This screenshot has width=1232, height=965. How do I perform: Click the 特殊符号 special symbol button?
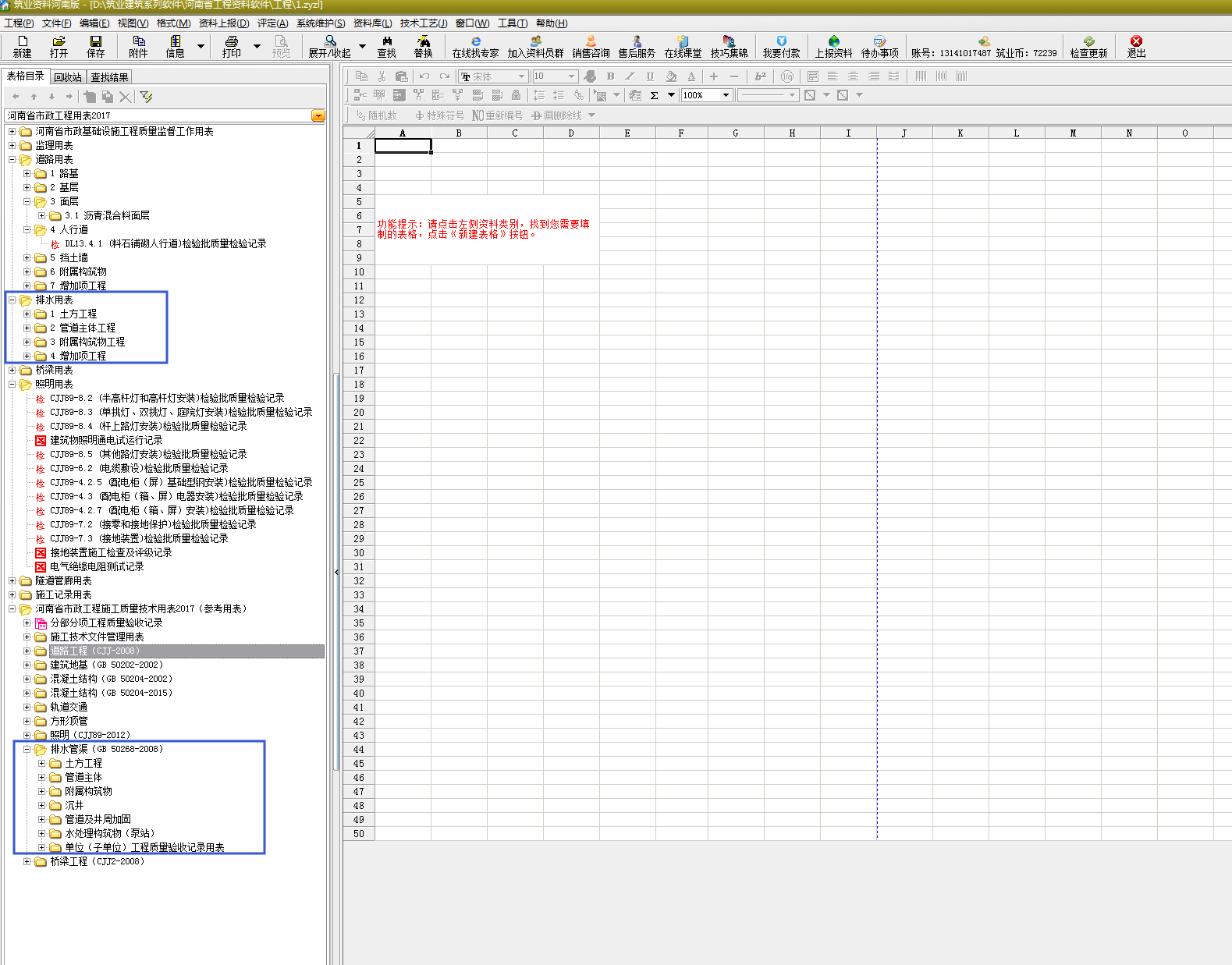coord(439,115)
